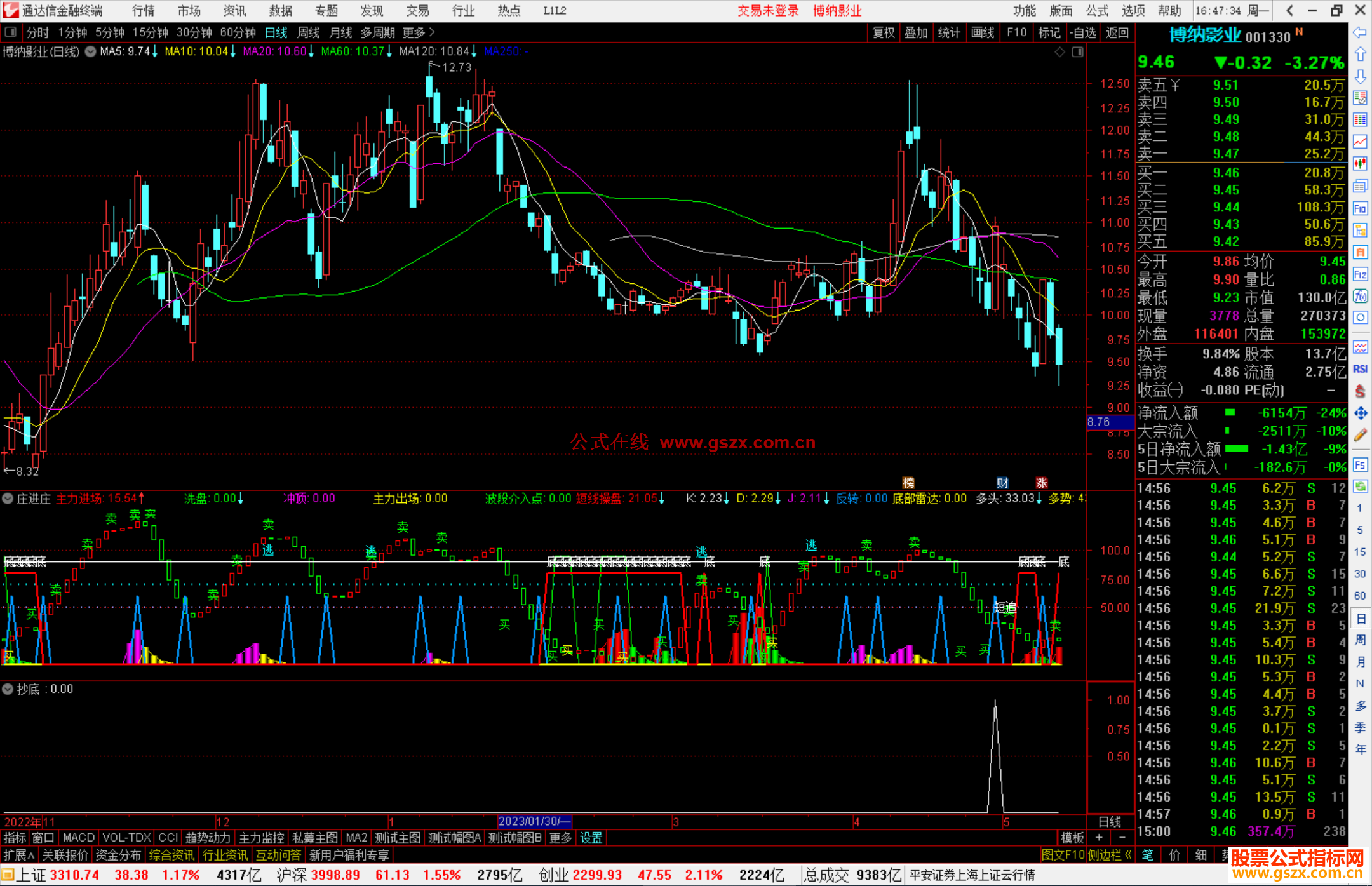Click the line trend chart sidebar icon

1360,142
